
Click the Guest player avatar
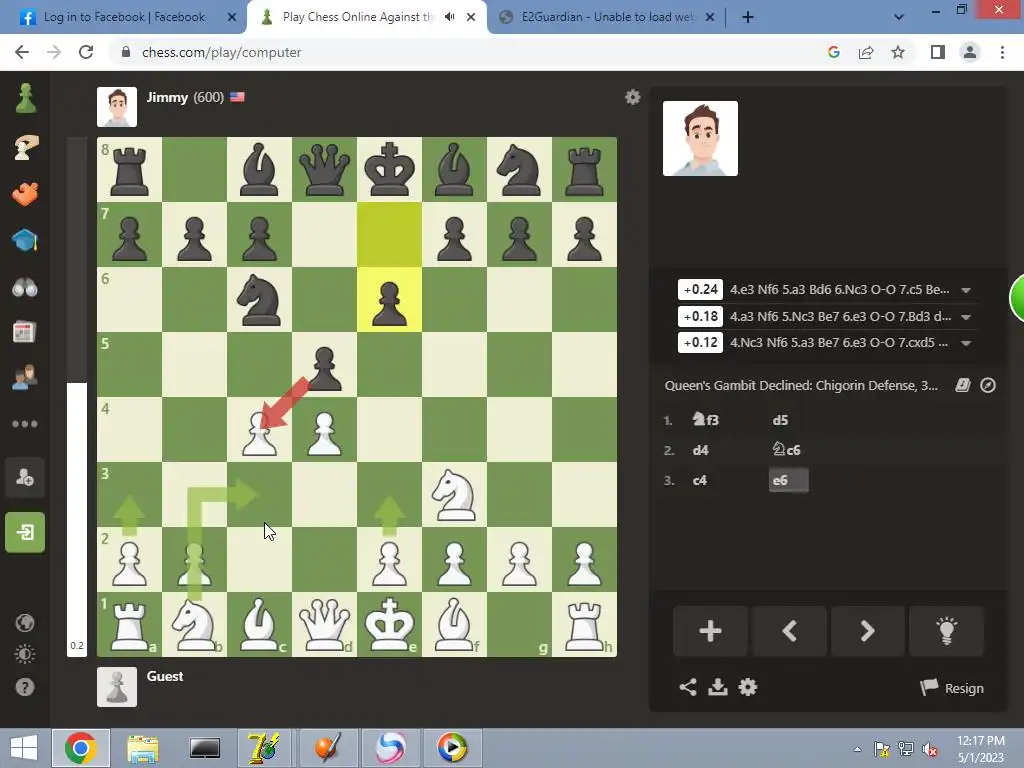117,687
